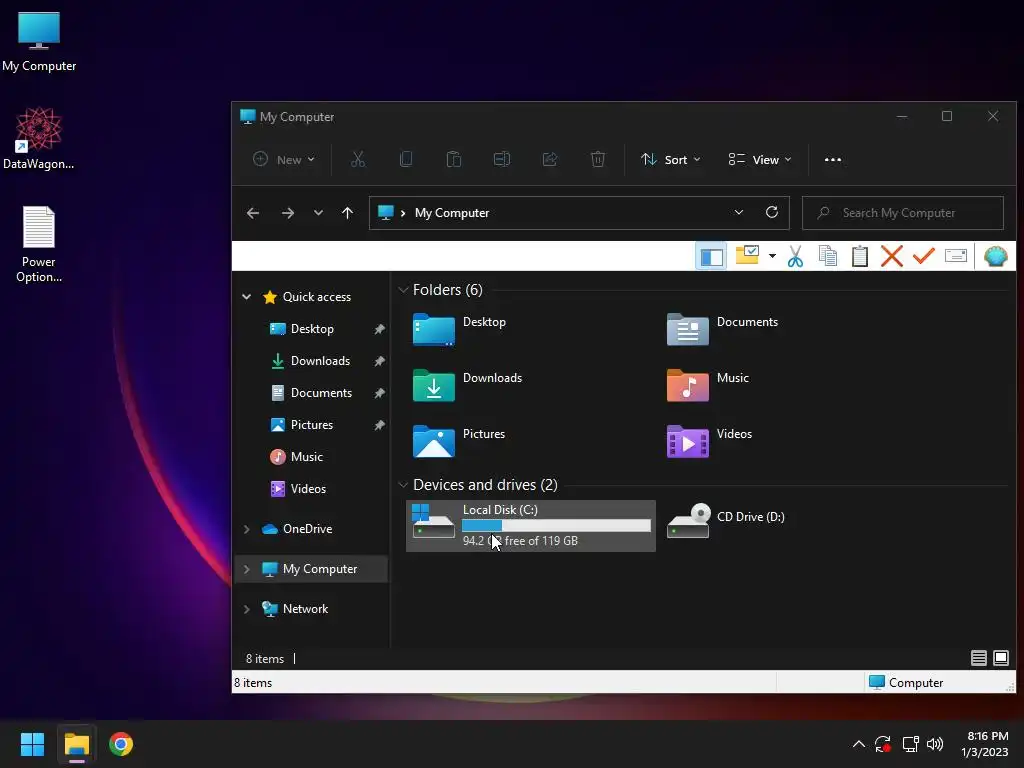Click the Copy icon in the command bar
The image size is (1024, 768).
coord(406,159)
